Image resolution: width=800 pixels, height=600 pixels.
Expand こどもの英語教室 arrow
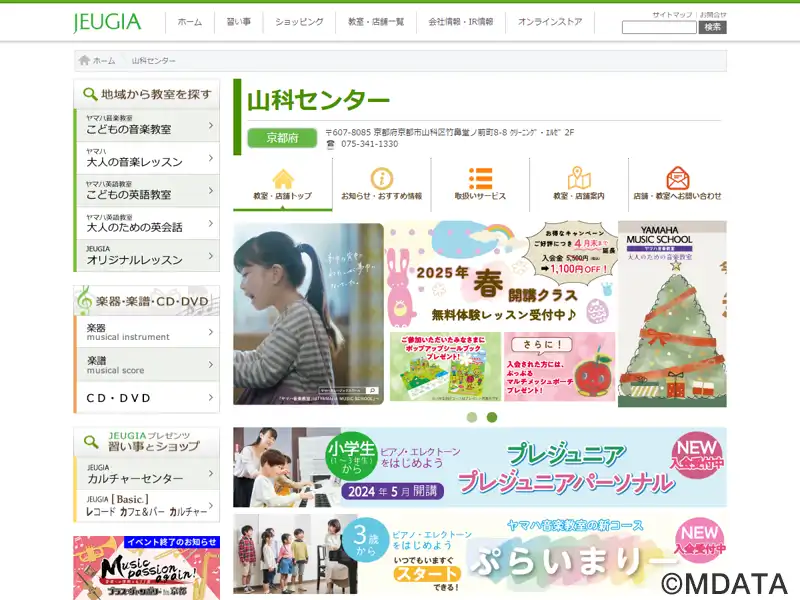point(211,191)
